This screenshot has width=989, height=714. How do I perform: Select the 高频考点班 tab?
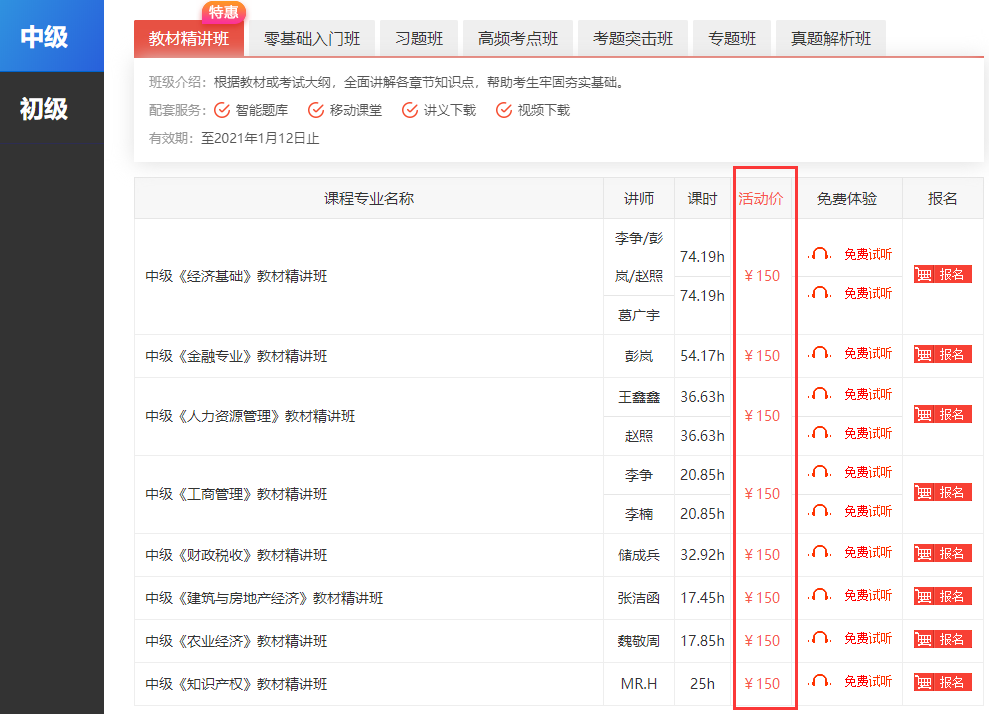(518, 39)
